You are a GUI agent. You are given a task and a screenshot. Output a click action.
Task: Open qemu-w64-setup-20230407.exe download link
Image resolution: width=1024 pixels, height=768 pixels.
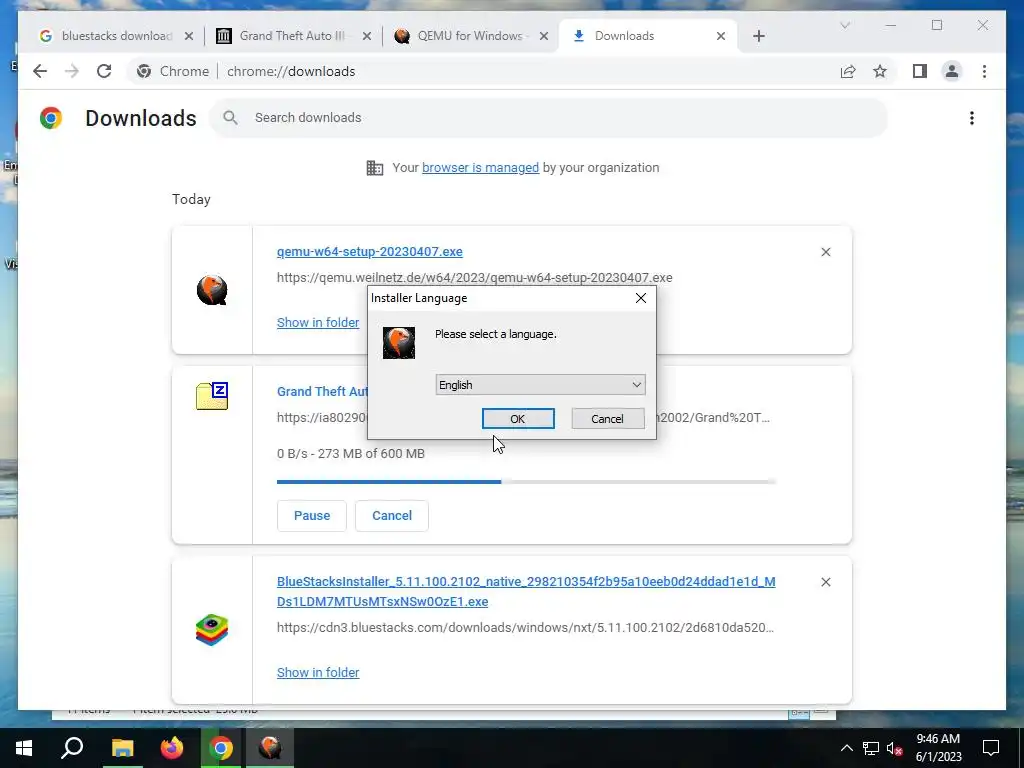tap(370, 251)
